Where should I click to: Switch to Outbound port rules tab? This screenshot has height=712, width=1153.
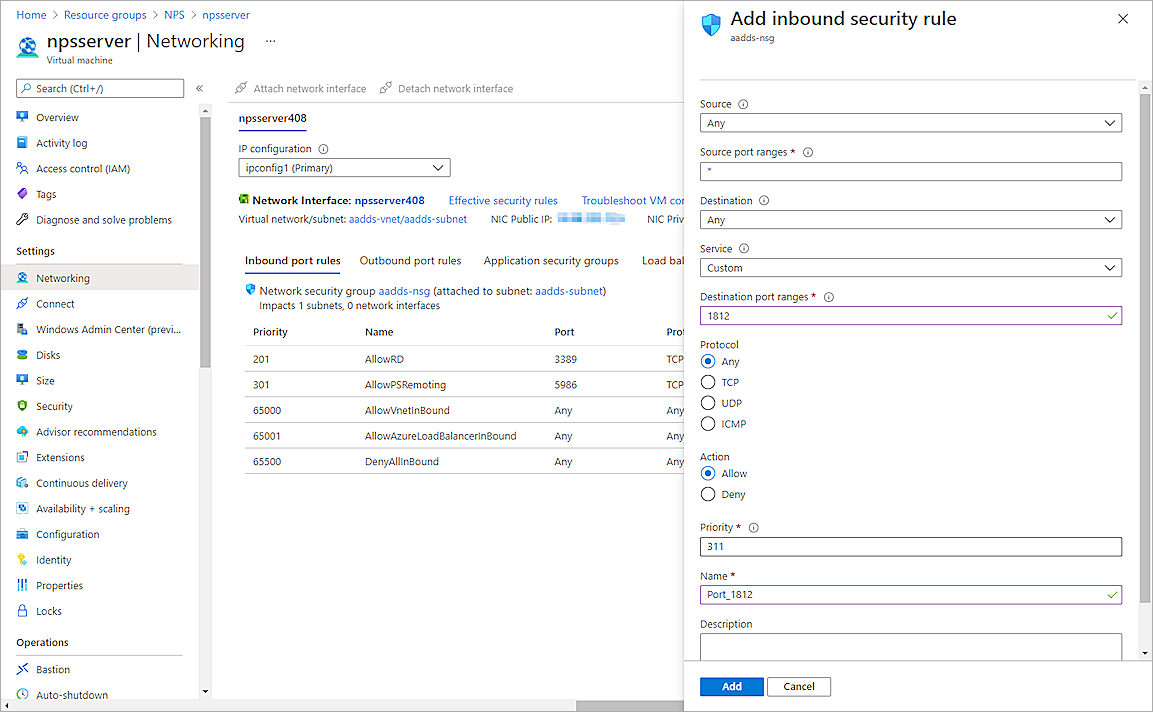[410, 261]
